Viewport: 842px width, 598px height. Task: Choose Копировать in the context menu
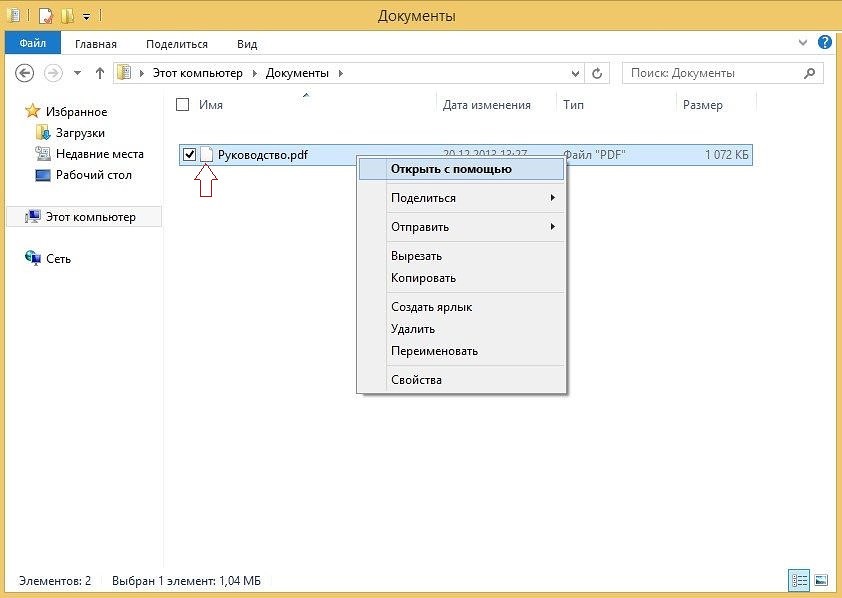(x=461, y=278)
